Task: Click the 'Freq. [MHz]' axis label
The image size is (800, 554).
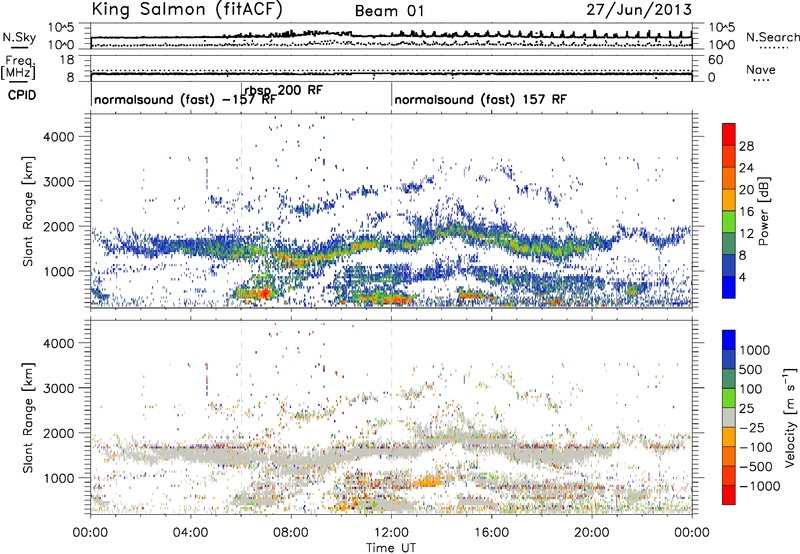Action: pos(18,68)
